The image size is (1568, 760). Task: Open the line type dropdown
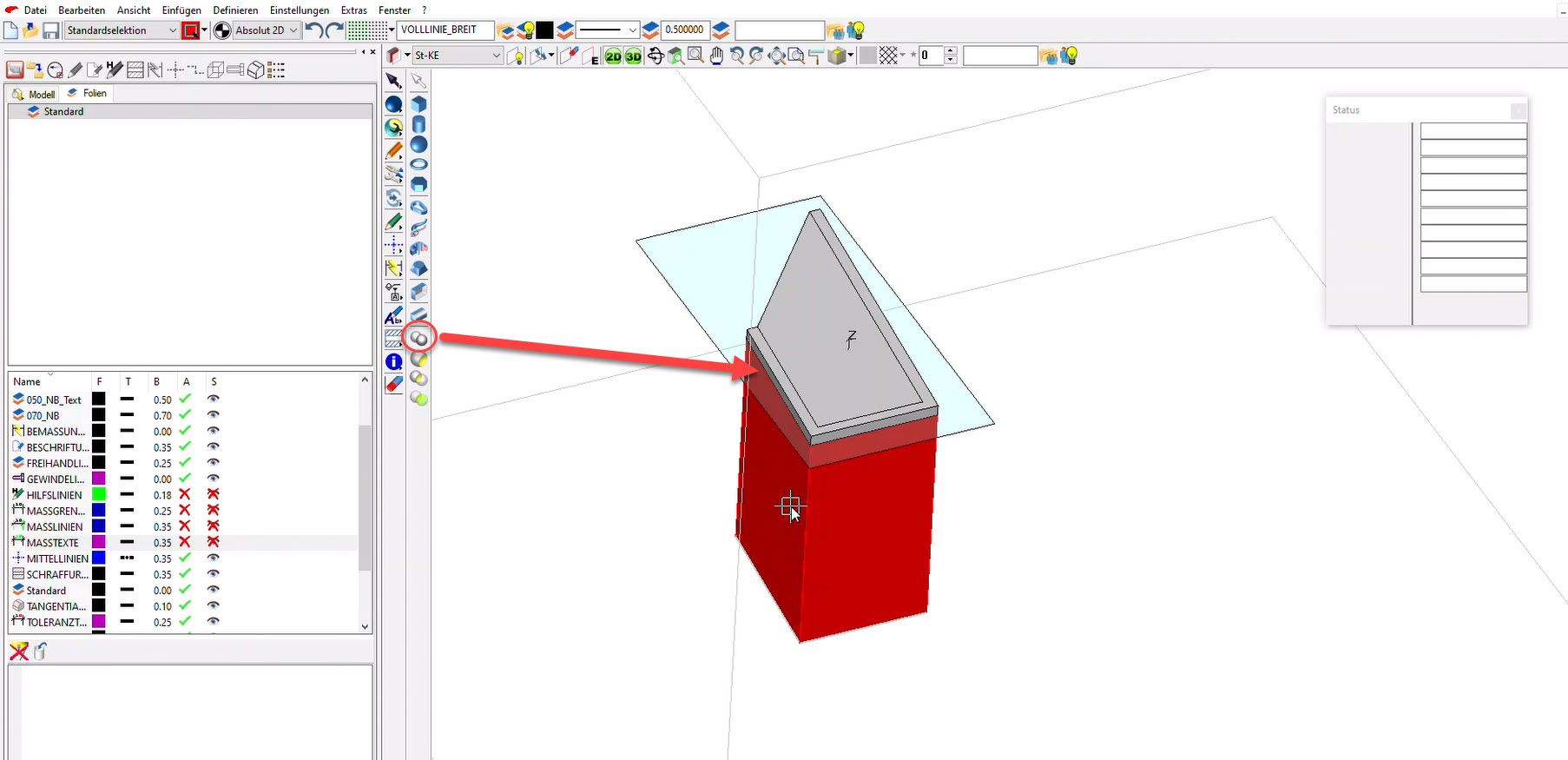pos(608,30)
